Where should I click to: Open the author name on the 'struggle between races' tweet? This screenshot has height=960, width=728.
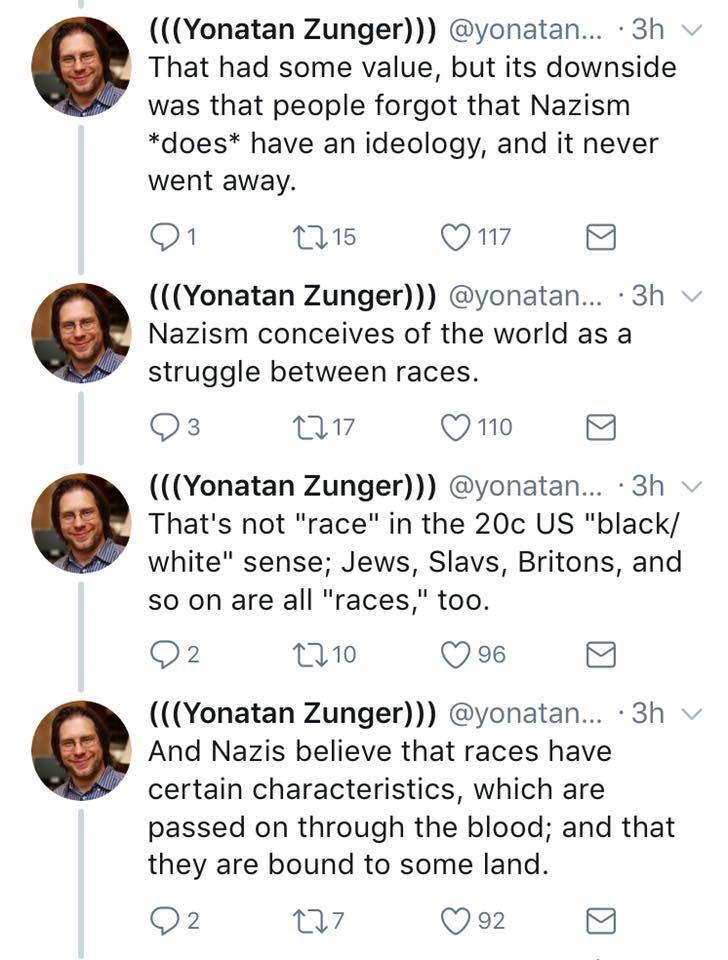pos(292,295)
